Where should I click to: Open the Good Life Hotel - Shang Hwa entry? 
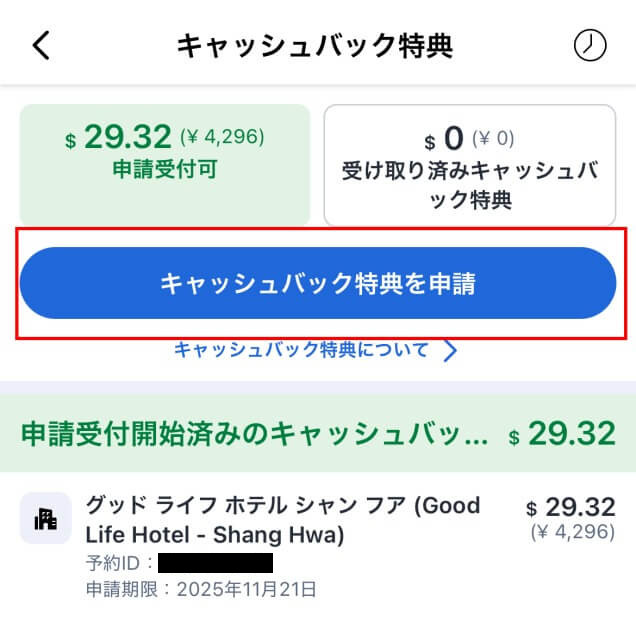point(318,546)
